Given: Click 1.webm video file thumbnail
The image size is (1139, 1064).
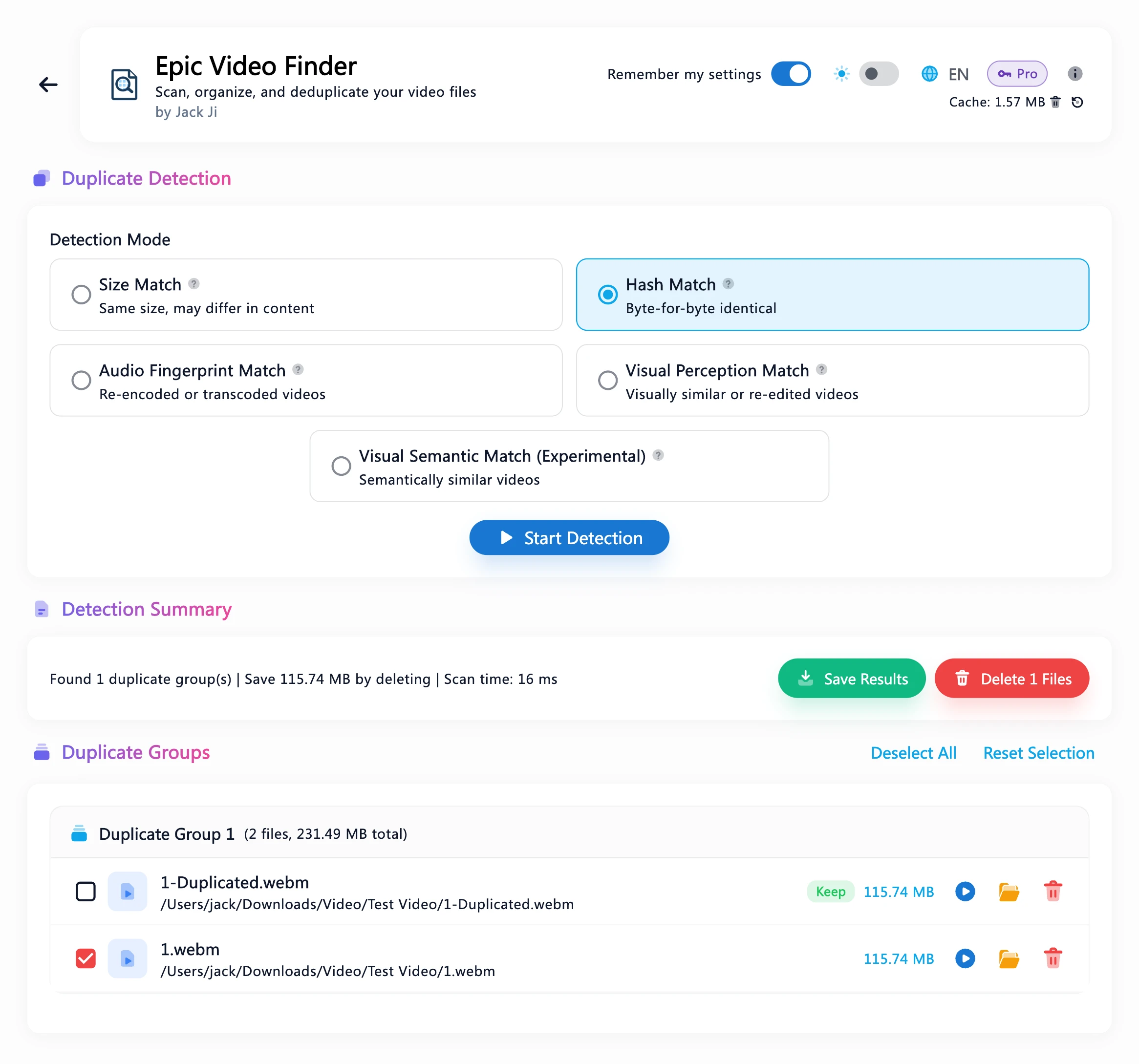Looking at the screenshot, I should point(127,958).
